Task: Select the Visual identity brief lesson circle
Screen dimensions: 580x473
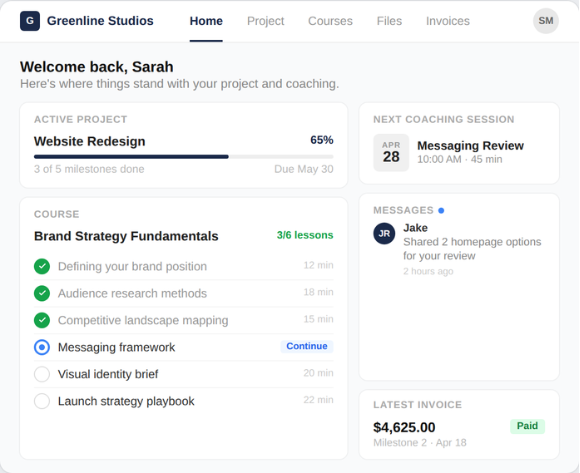Action: (x=42, y=374)
